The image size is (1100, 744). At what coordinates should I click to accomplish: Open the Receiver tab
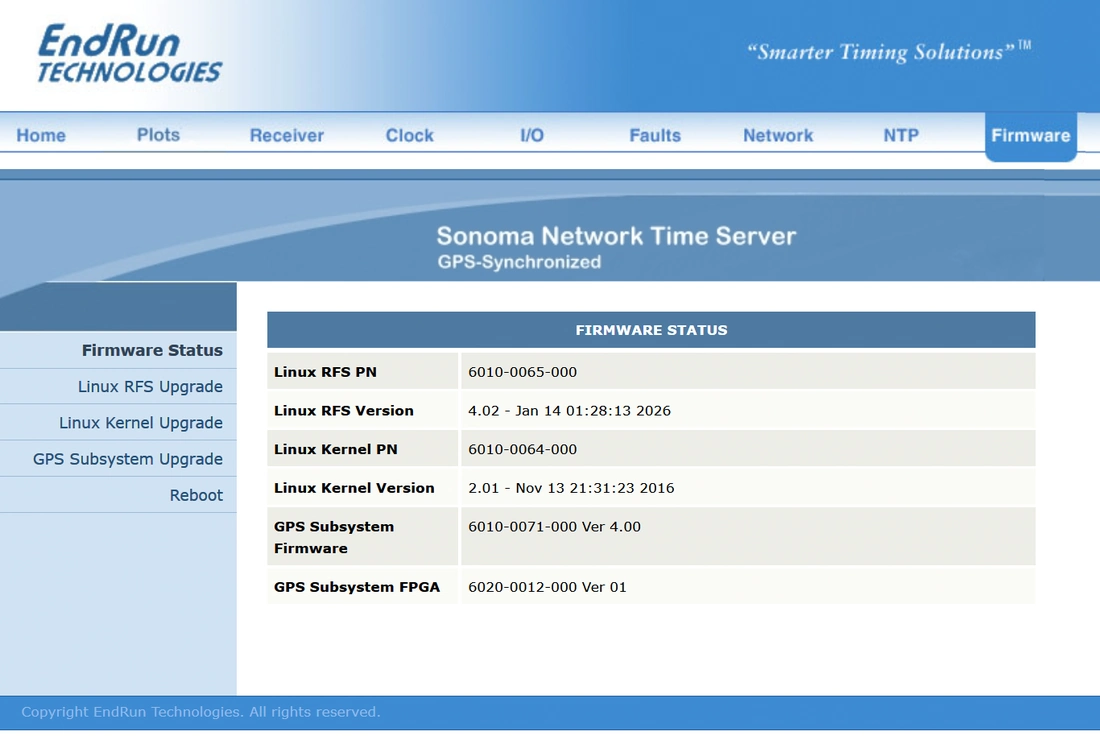click(286, 135)
